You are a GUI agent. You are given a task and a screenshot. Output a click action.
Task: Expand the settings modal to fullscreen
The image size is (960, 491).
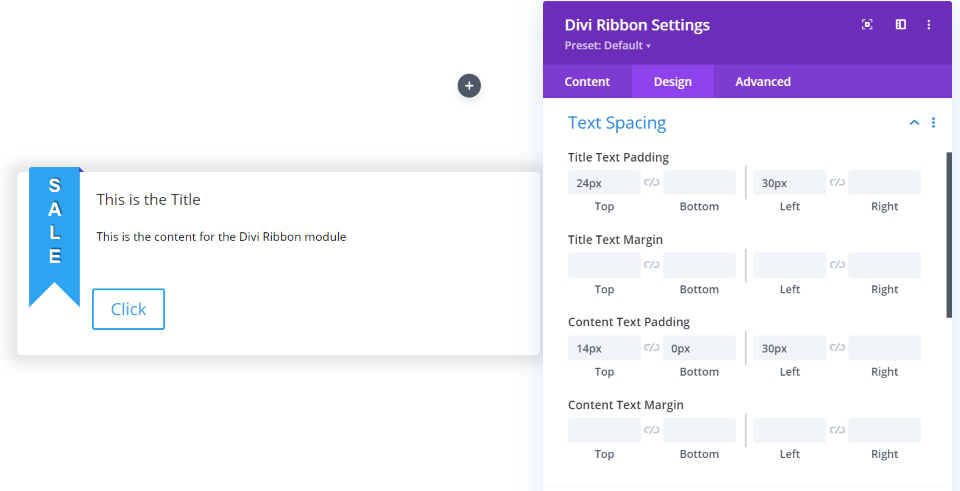[867, 25]
